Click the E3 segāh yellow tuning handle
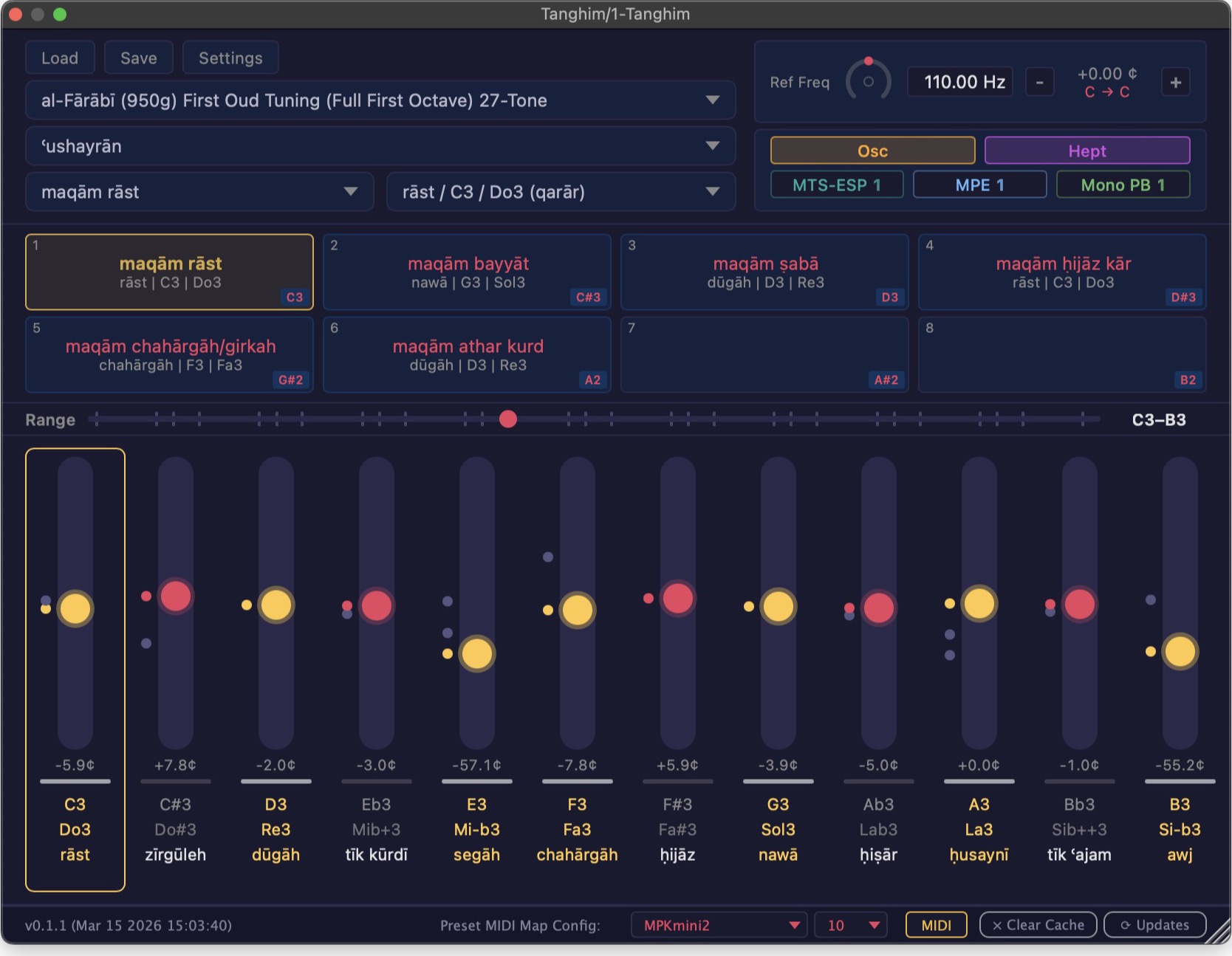1232x956 pixels. click(476, 653)
